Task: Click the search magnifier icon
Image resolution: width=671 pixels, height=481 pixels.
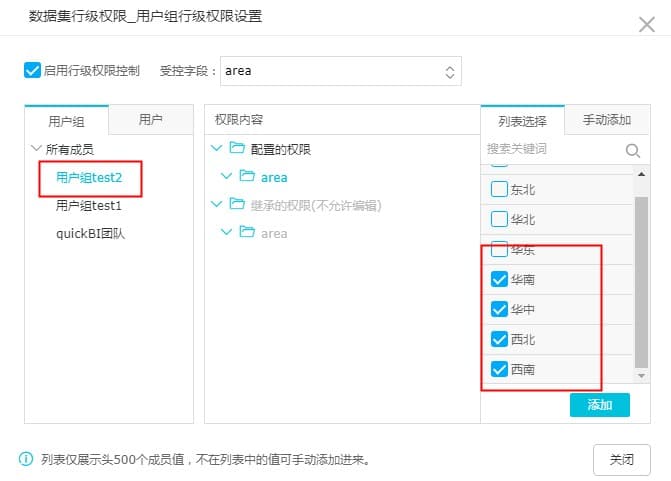Action: 632,150
